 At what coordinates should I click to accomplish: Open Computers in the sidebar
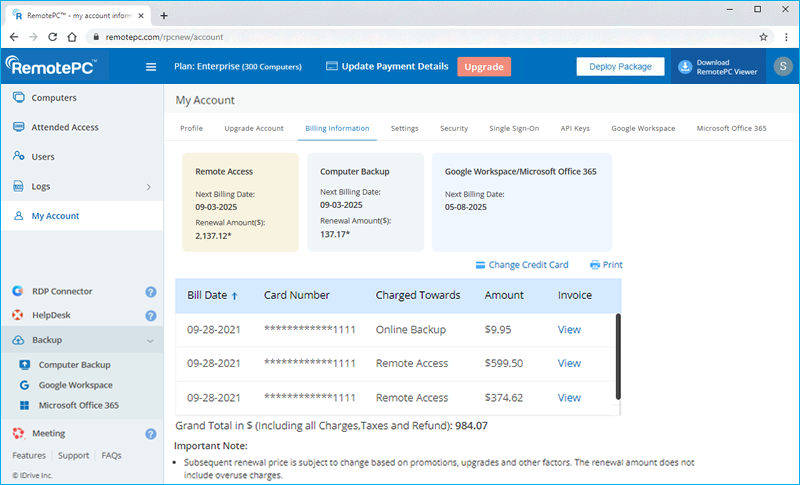coord(54,98)
